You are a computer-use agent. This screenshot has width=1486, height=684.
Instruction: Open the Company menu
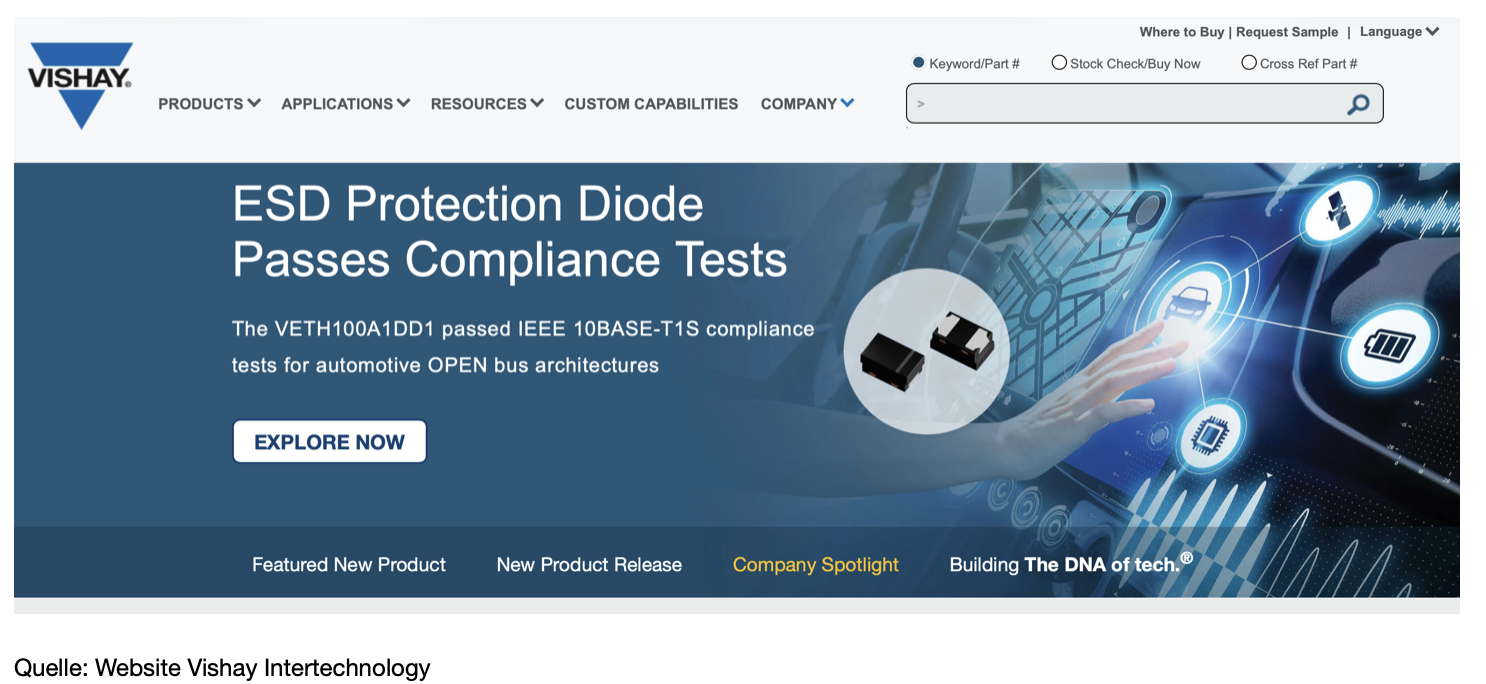807,104
